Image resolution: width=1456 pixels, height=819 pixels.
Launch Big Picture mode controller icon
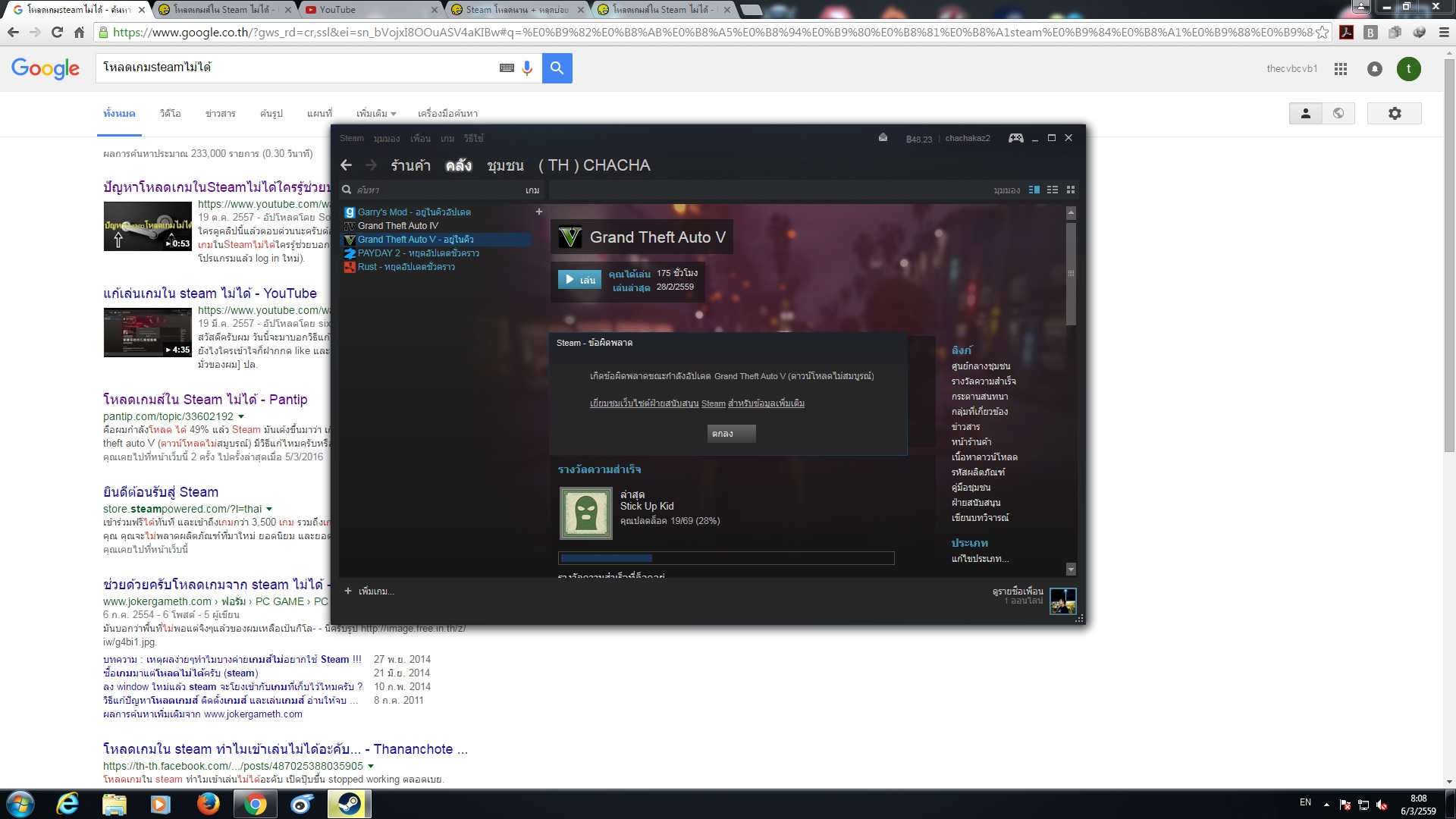[x=1015, y=138]
